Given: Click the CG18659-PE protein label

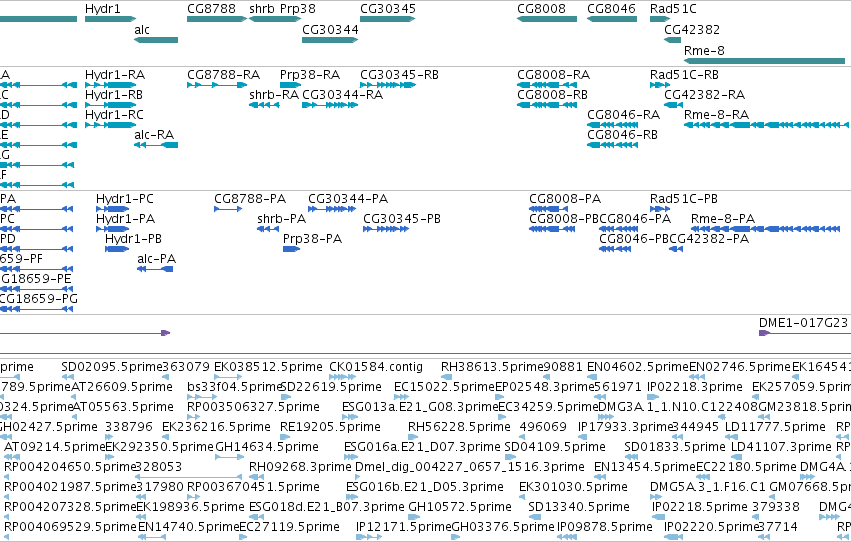Looking at the screenshot, I should (36, 279).
